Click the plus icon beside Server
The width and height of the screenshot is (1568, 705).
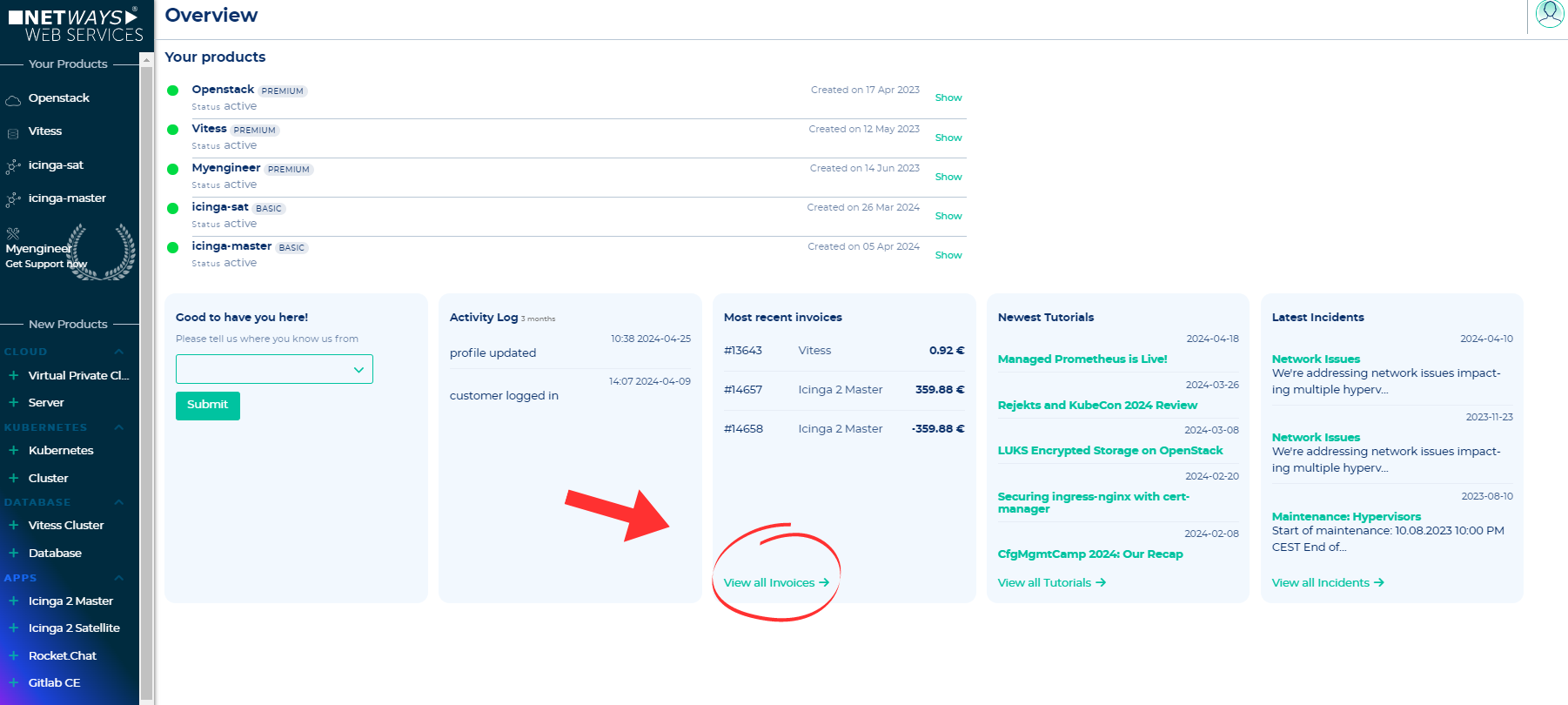point(14,402)
